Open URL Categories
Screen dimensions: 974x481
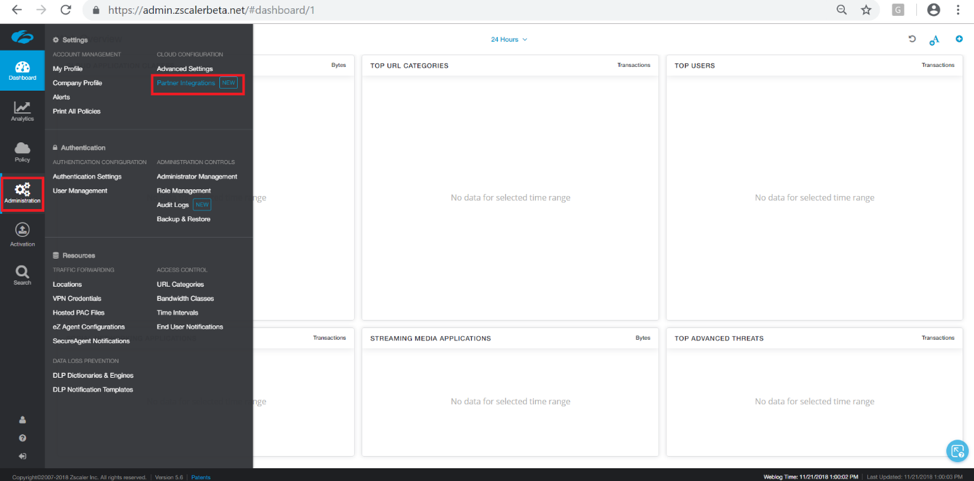(x=180, y=285)
